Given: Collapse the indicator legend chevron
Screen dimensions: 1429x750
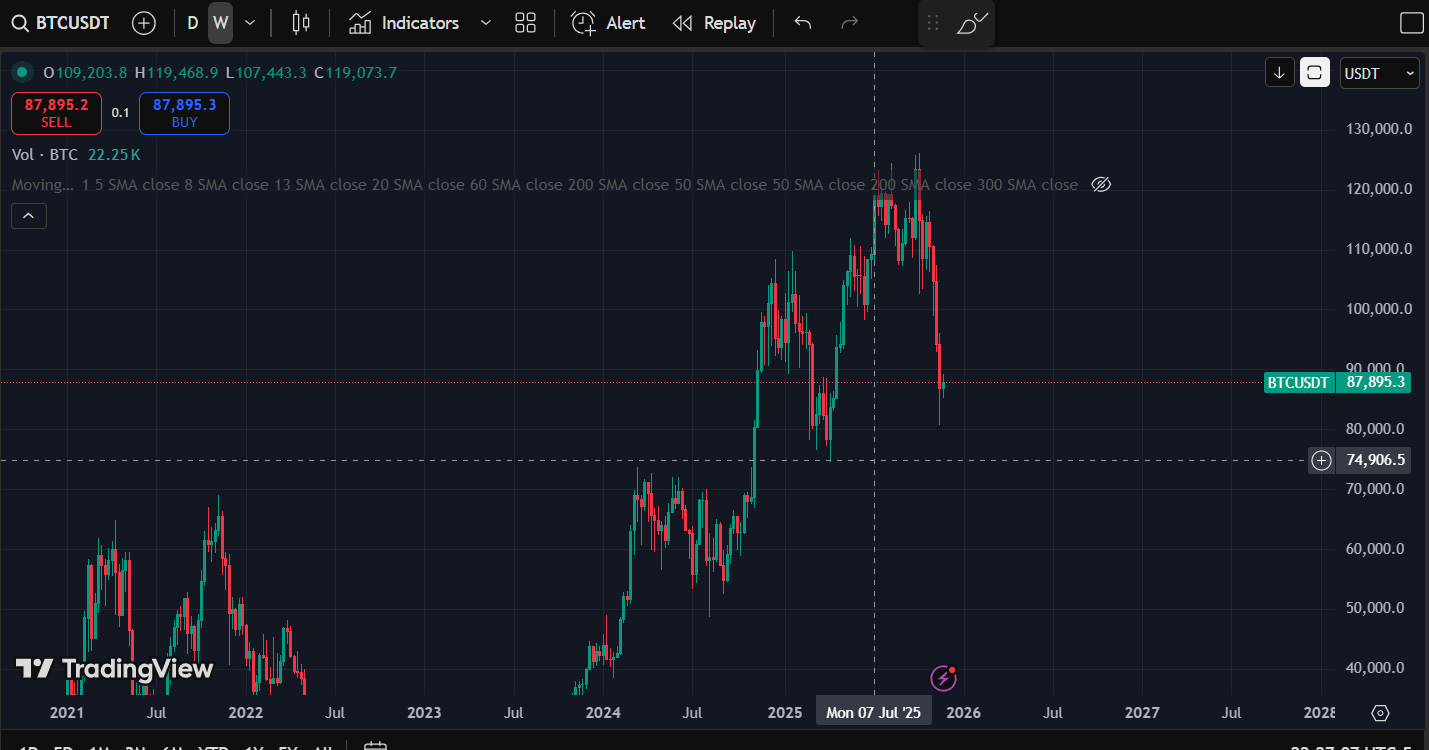Looking at the screenshot, I should coord(29,215).
